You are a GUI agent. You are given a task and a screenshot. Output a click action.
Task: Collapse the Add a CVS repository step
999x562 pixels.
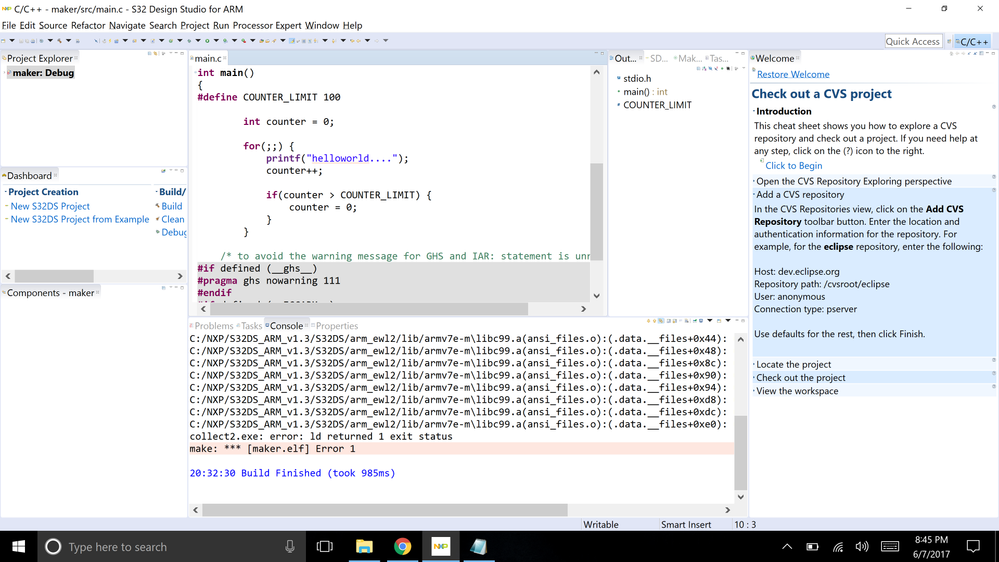[x=754, y=195]
